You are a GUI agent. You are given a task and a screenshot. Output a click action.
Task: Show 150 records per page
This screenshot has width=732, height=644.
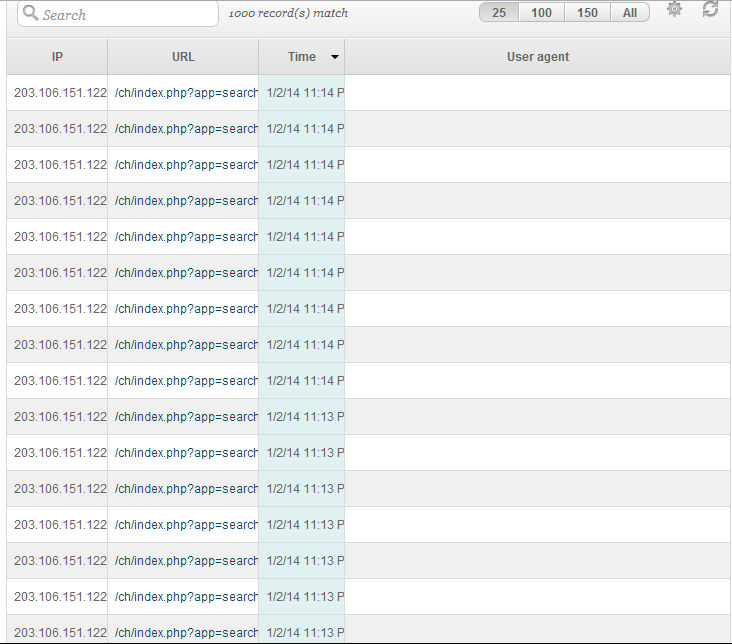587,13
